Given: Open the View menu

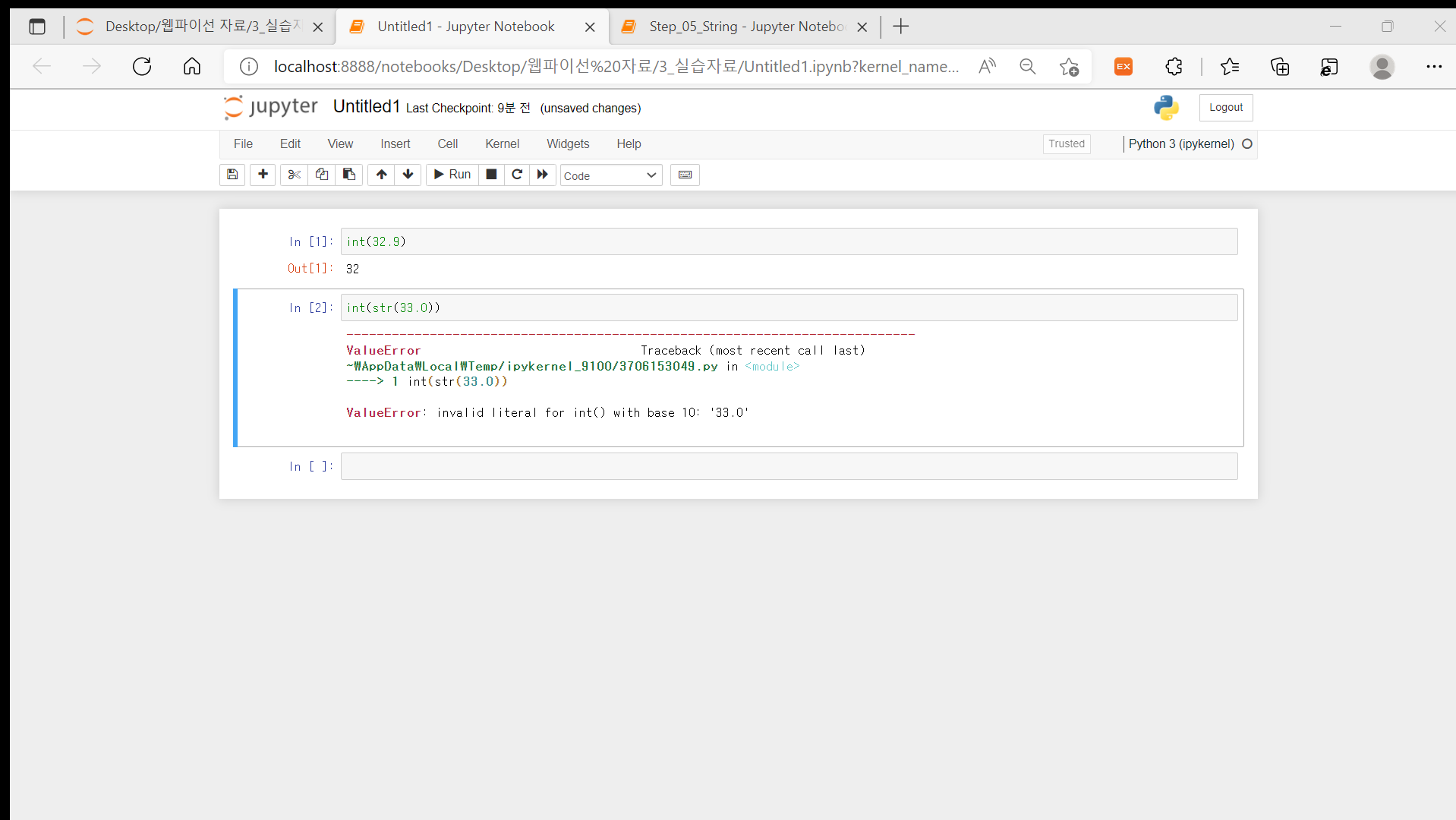Looking at the screenshot, I should pyautogui.click(x=340, y=143).
